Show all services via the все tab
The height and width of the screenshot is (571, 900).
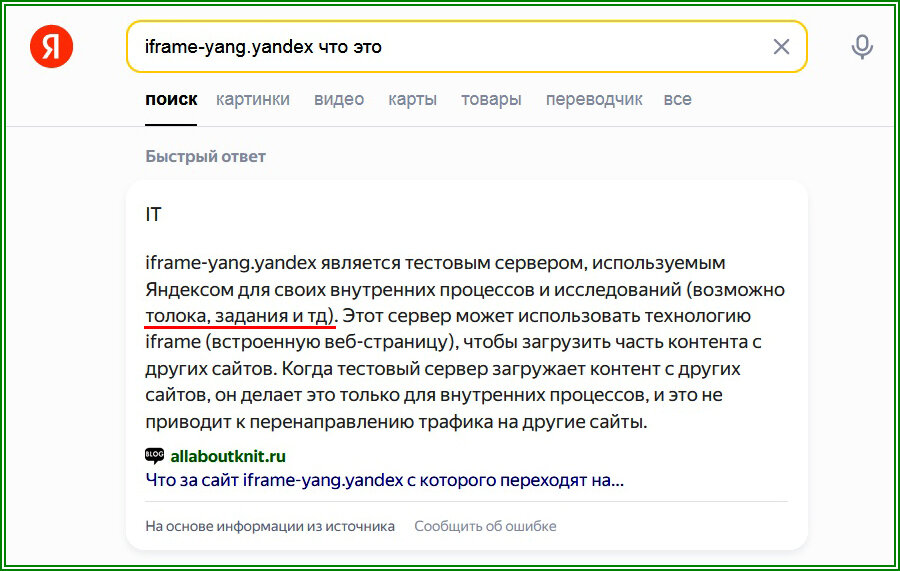coord(677,99)
